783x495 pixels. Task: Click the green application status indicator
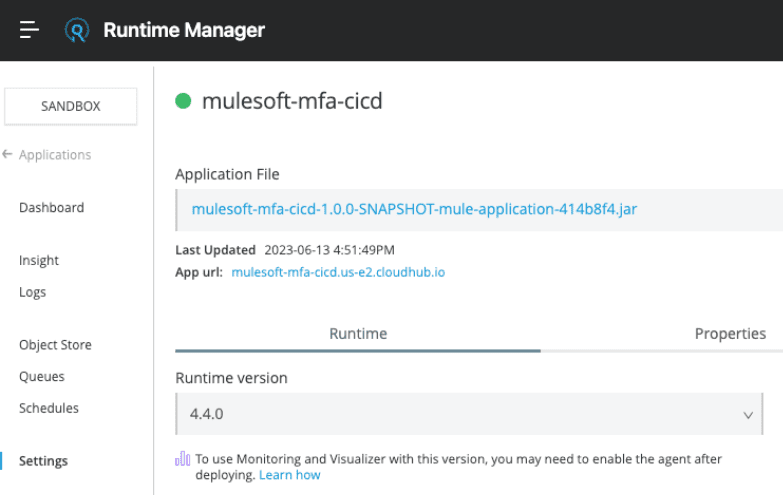pos(183,101)
